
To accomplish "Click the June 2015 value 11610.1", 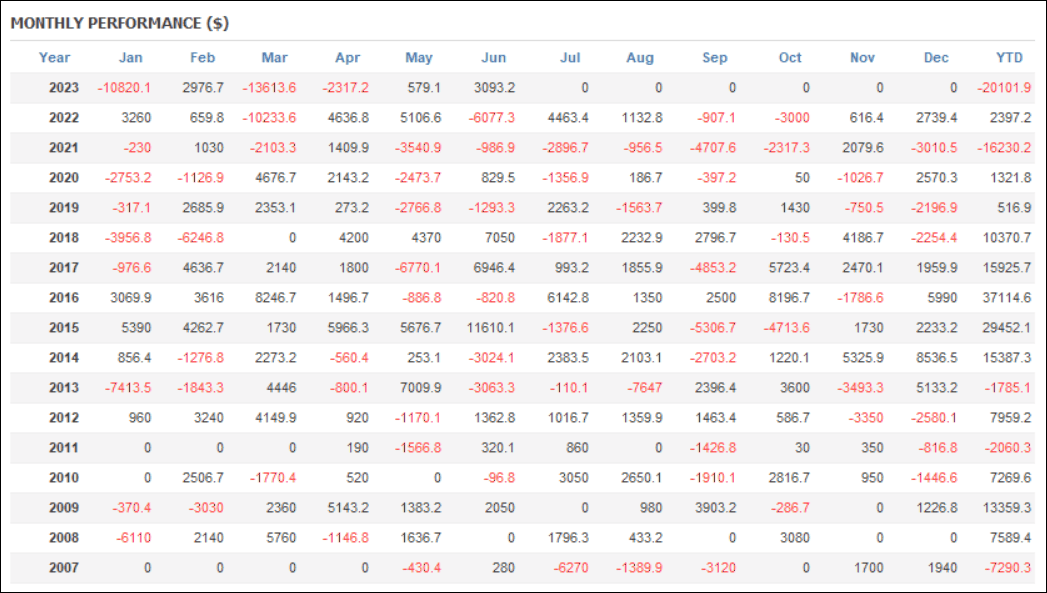I will (490, 327).
